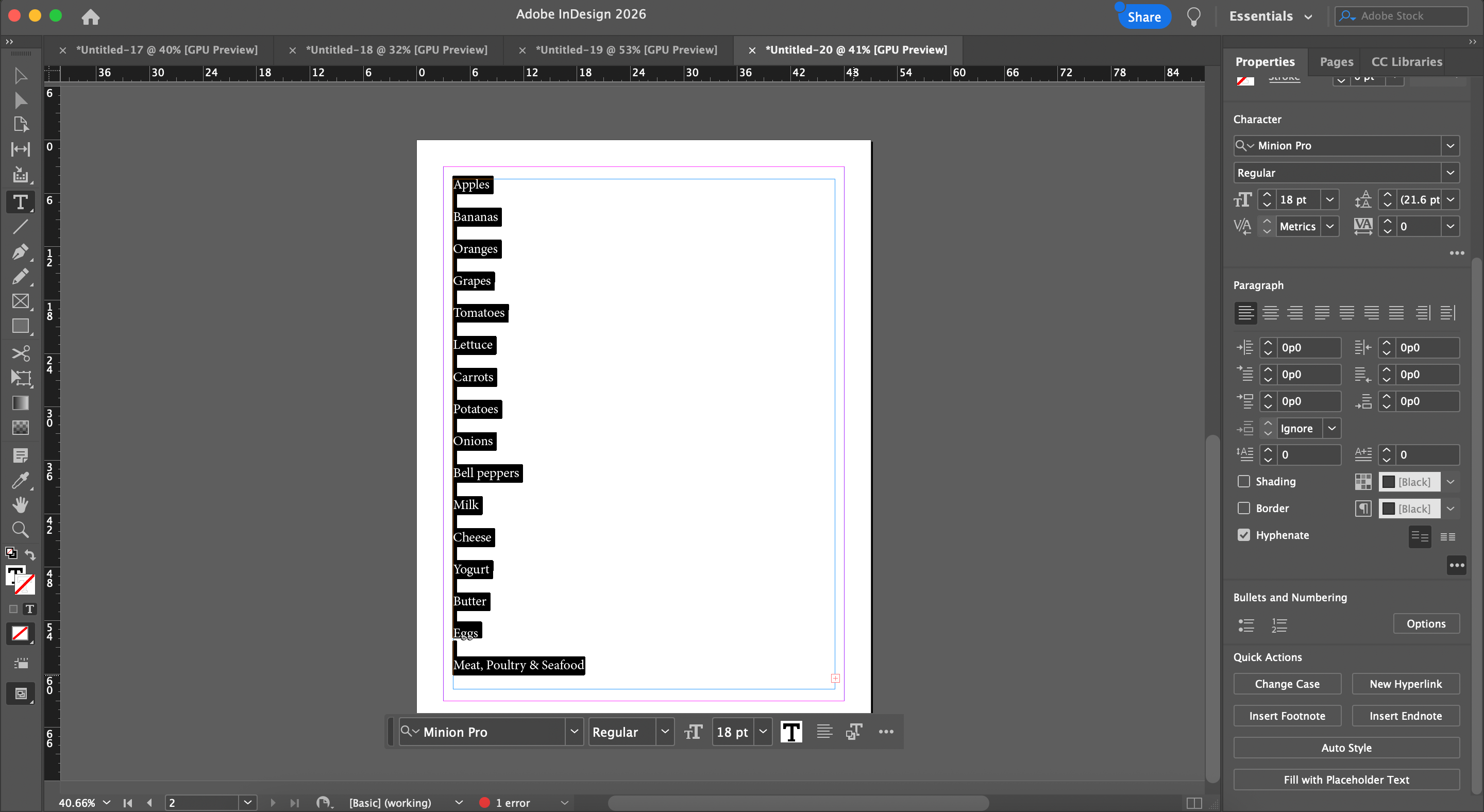The height and width of the screenshot is (812, 1484).
Task: Click the Rectangle Frame tool
Action: coord(20,301)
